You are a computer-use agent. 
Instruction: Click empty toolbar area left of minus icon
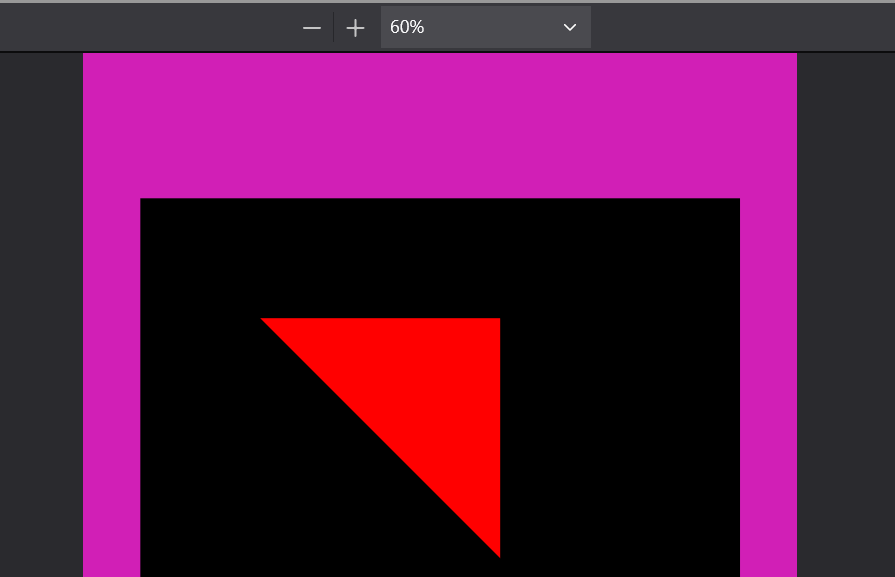point(150,28)
